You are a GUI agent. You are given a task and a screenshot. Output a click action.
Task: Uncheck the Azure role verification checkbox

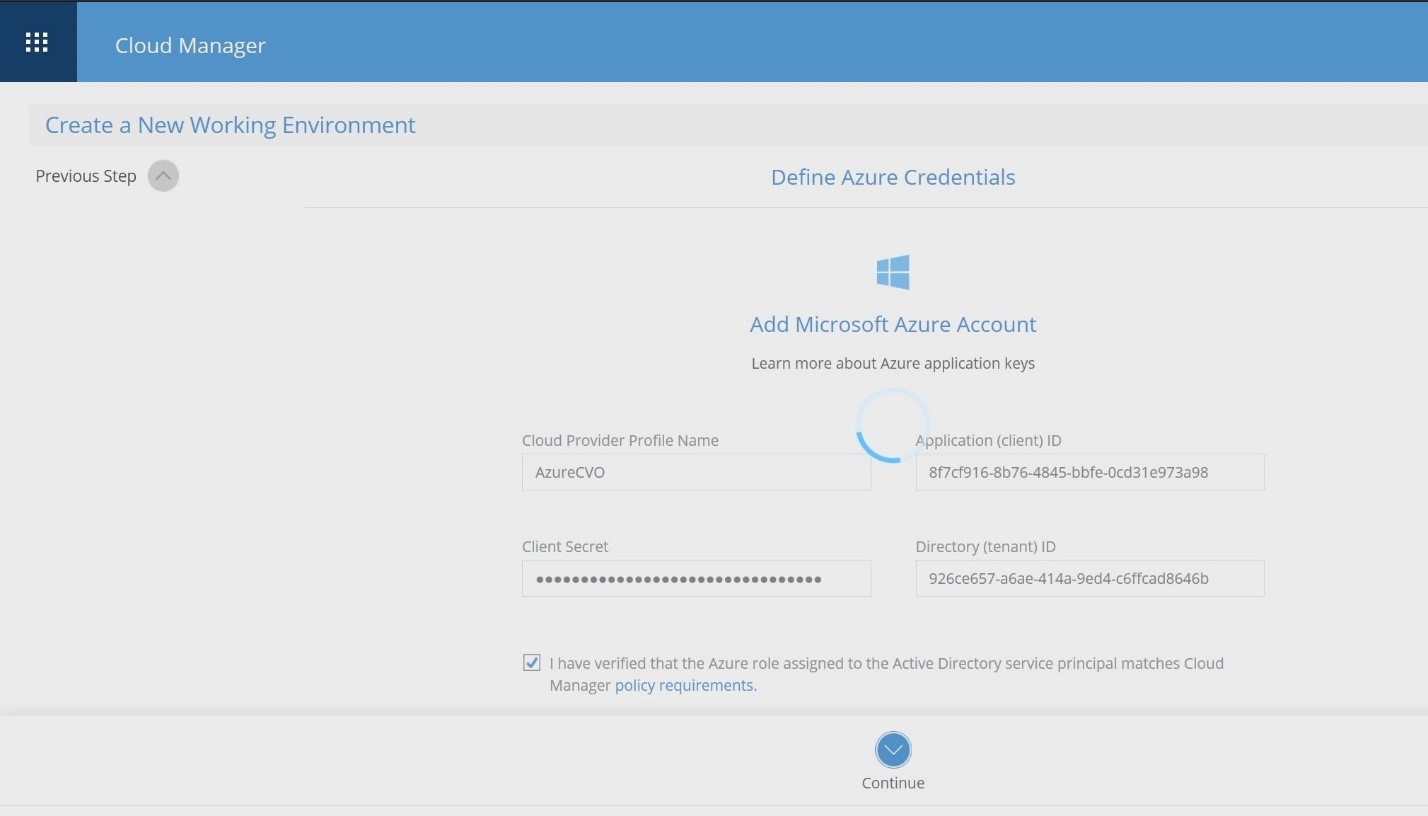[x=532, y=662]
